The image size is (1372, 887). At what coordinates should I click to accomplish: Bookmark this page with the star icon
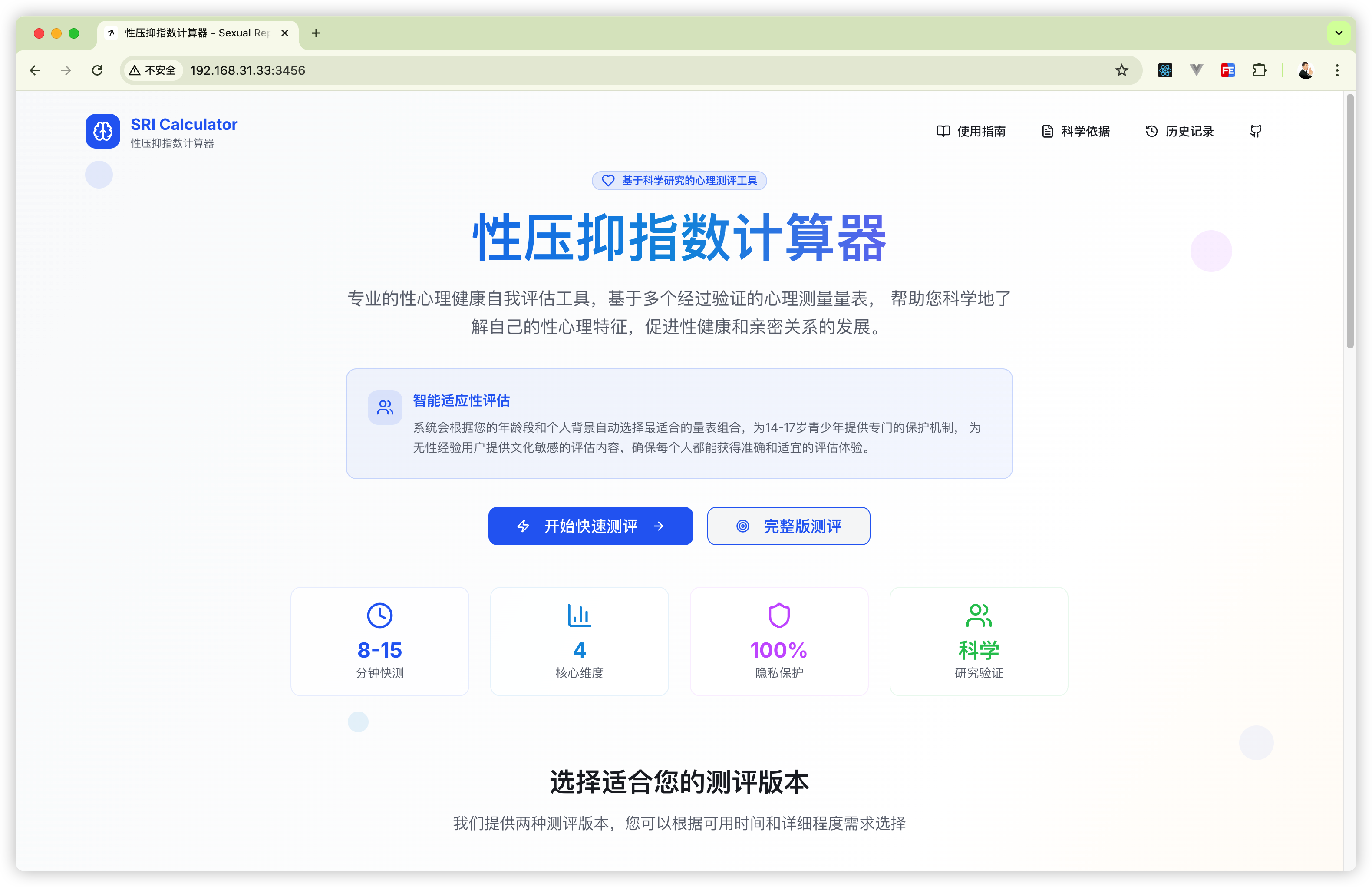point(1121,70)
